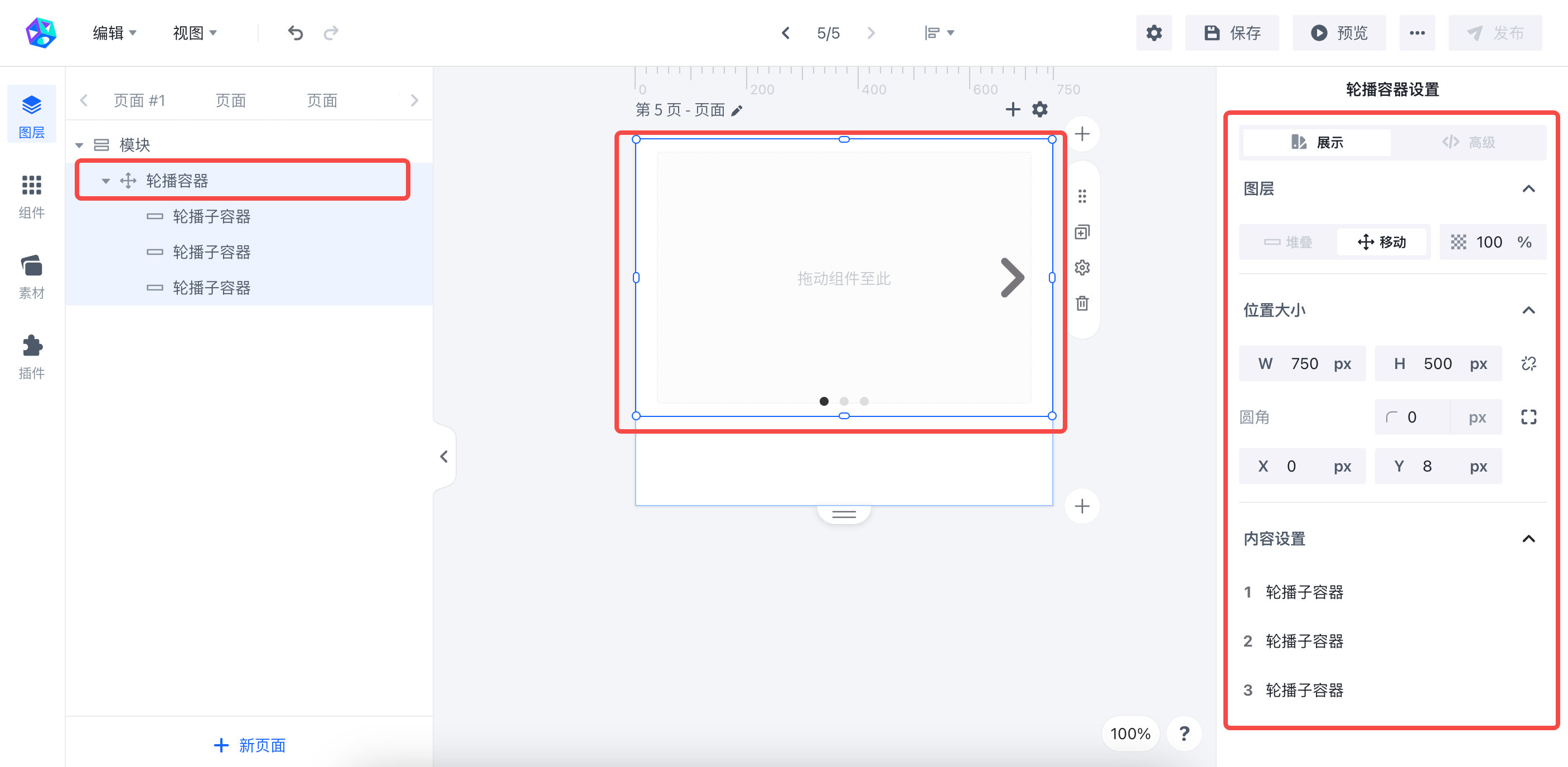
Task: Click the drag handle dots in floating toolbar
Action: coord(1082,196)
